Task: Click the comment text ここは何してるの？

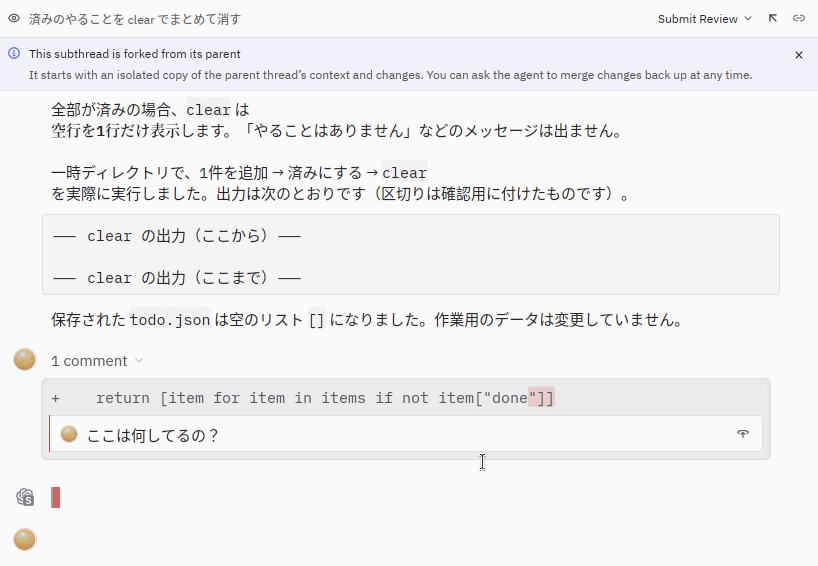Action: tap(152, 435)
